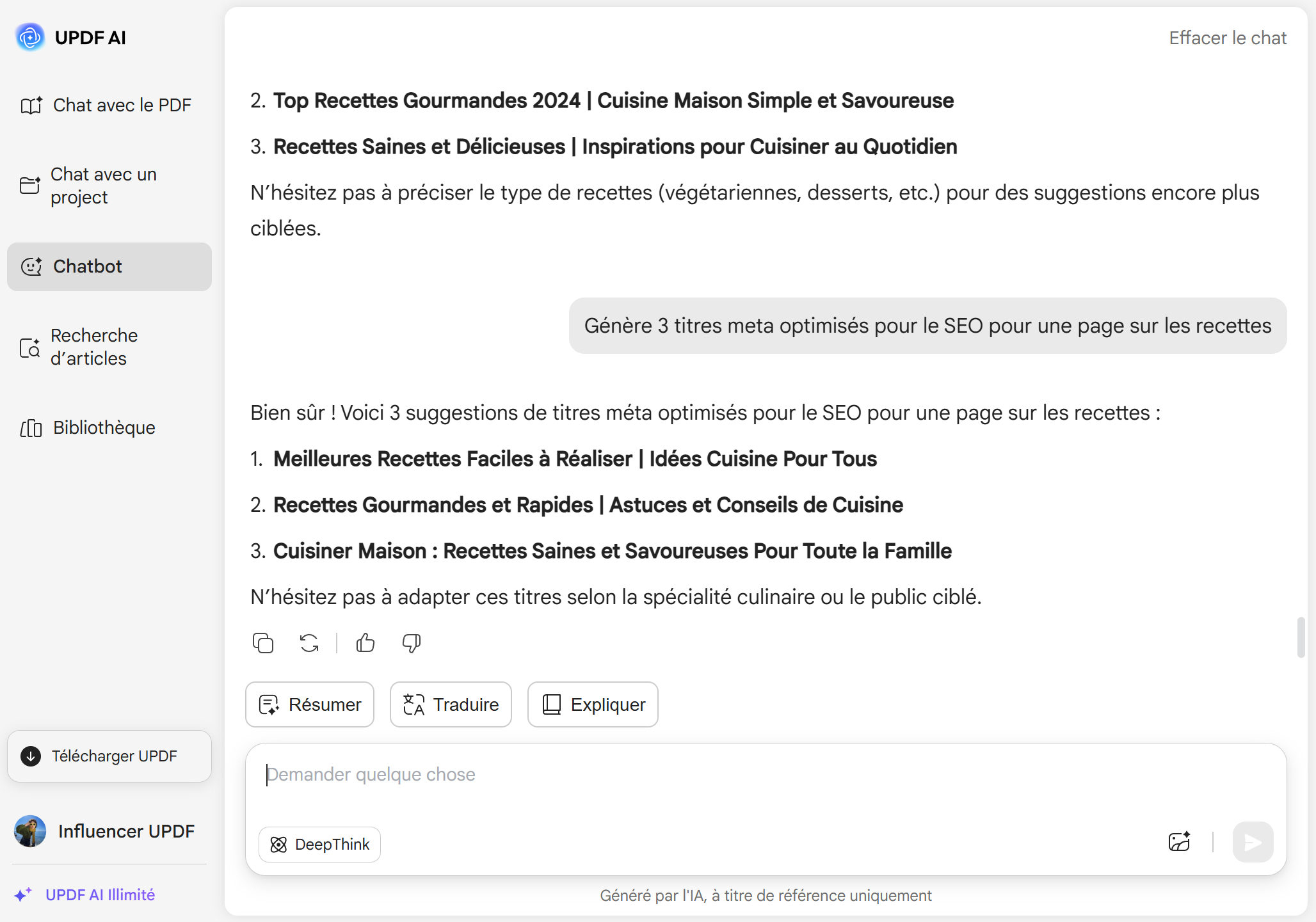
Task: Go to Bibliothèque
Action: click(109, 427)
